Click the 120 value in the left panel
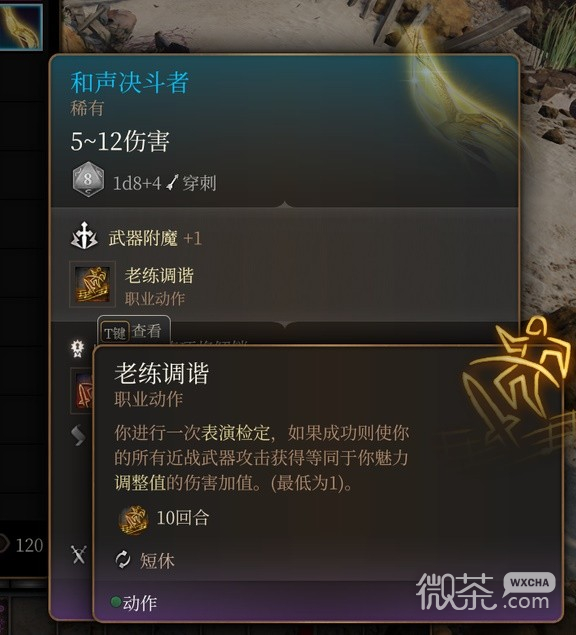 [29, 546]
